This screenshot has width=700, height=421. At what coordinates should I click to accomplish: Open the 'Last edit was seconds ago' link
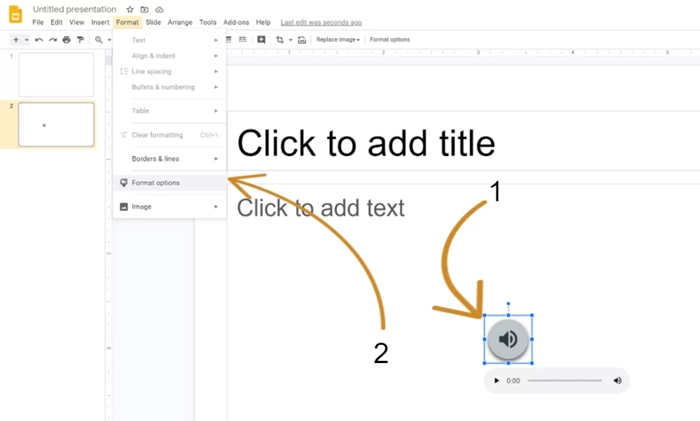pyautogui.click(x=321, y=22)
